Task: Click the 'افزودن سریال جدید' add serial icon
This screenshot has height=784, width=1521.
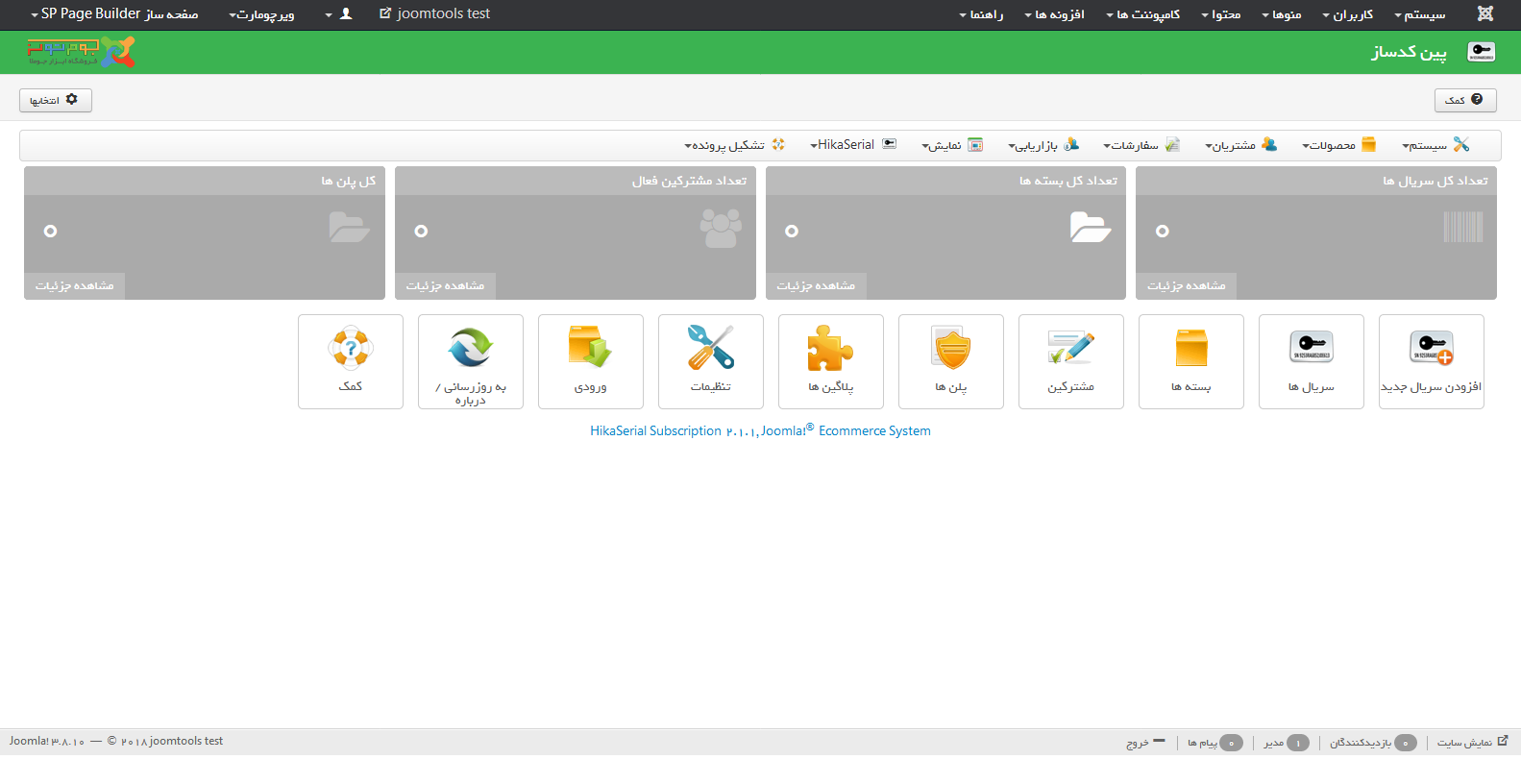Action: (x=1431, y=361)
